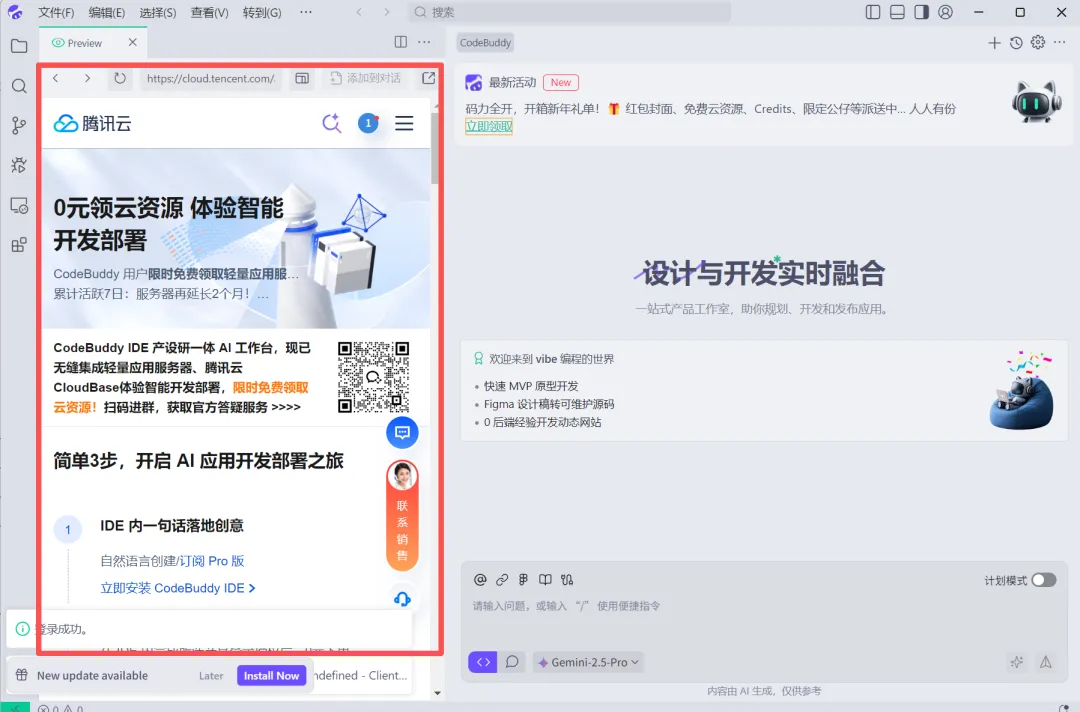Open the preview in external browser

[x=428, y=78]
